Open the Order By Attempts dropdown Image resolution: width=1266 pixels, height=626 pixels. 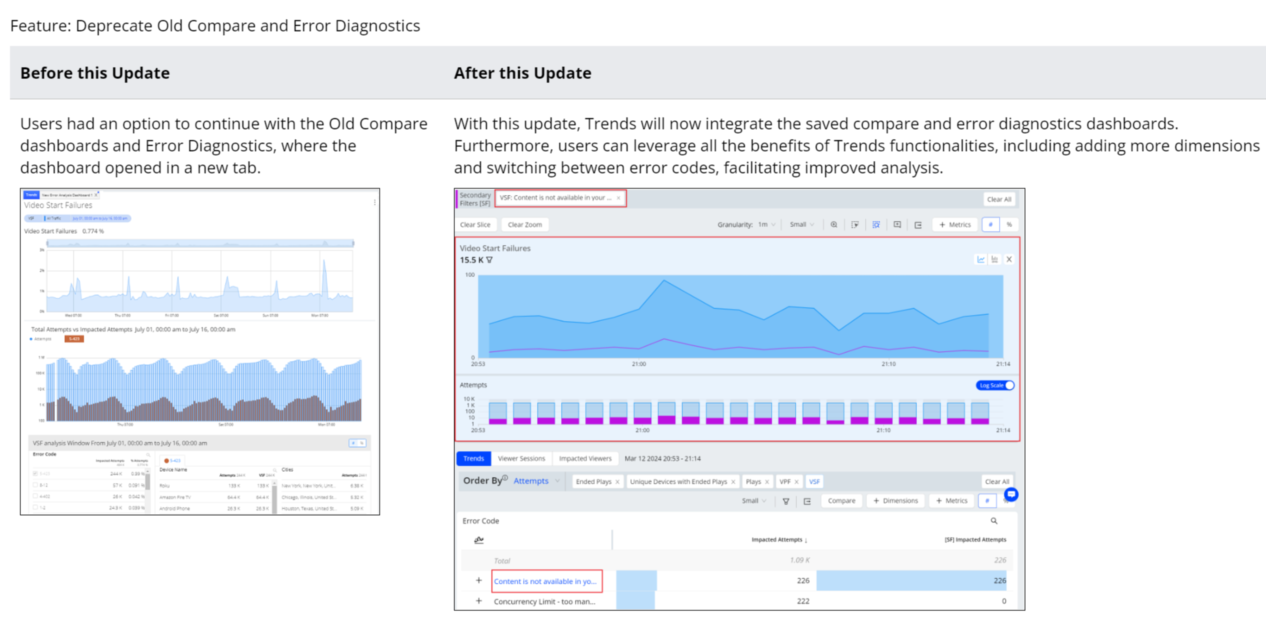536,481
